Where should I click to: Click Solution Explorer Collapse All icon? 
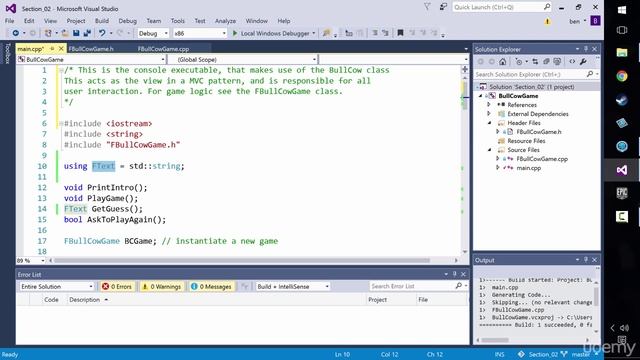tap(546, 62)
